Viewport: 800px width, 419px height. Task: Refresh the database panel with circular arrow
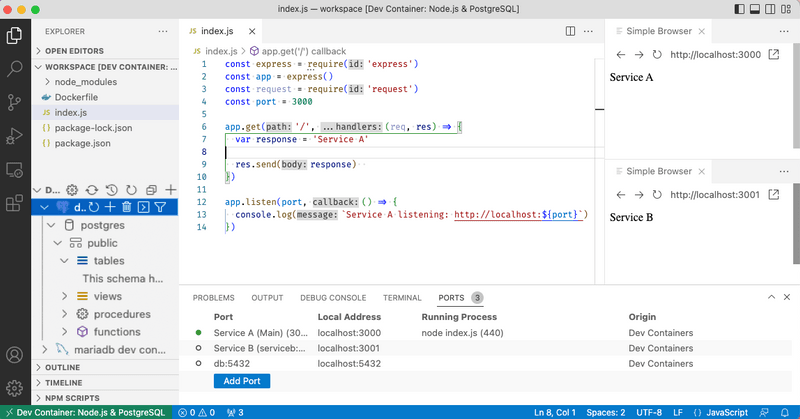point(132,190)
